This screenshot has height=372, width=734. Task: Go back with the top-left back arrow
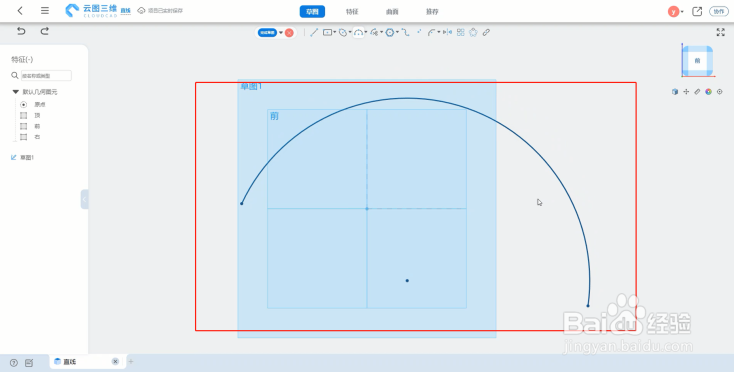[20, 11]
